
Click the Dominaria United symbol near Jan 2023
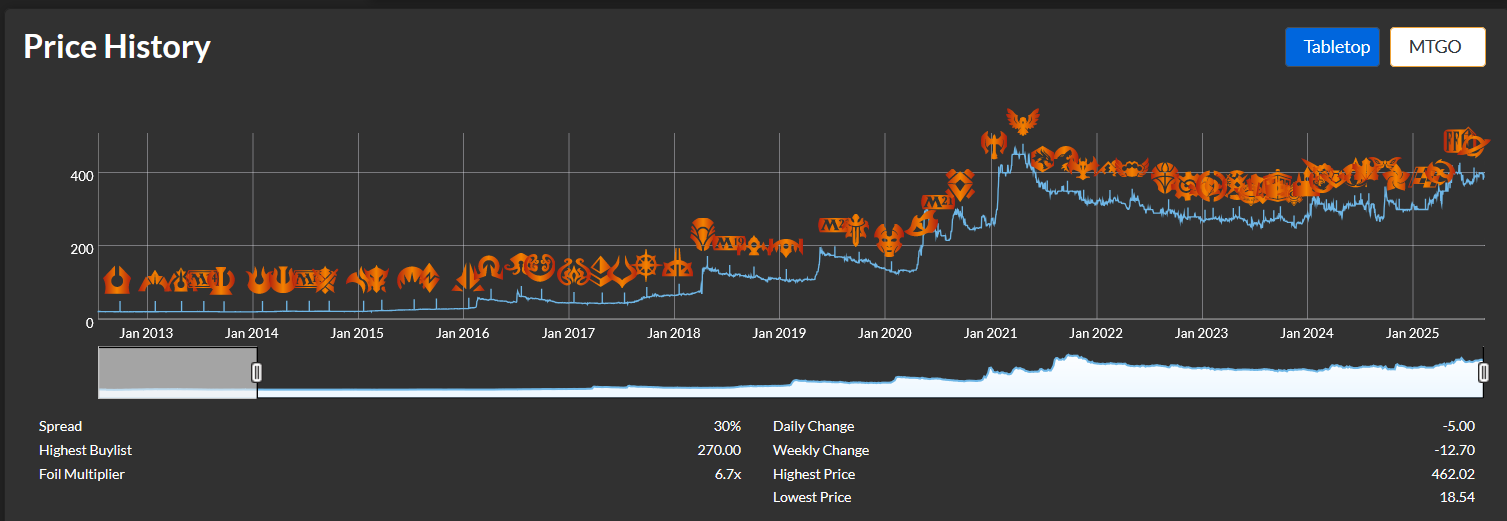point(1165,178)
